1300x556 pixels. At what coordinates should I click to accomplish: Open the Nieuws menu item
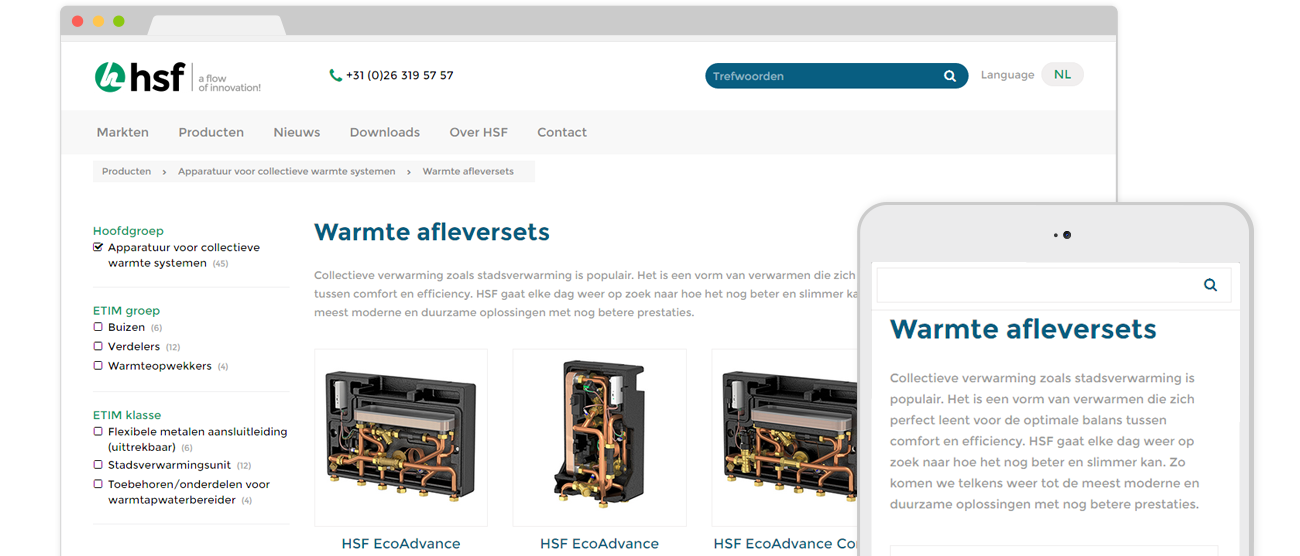pos(297,132)
